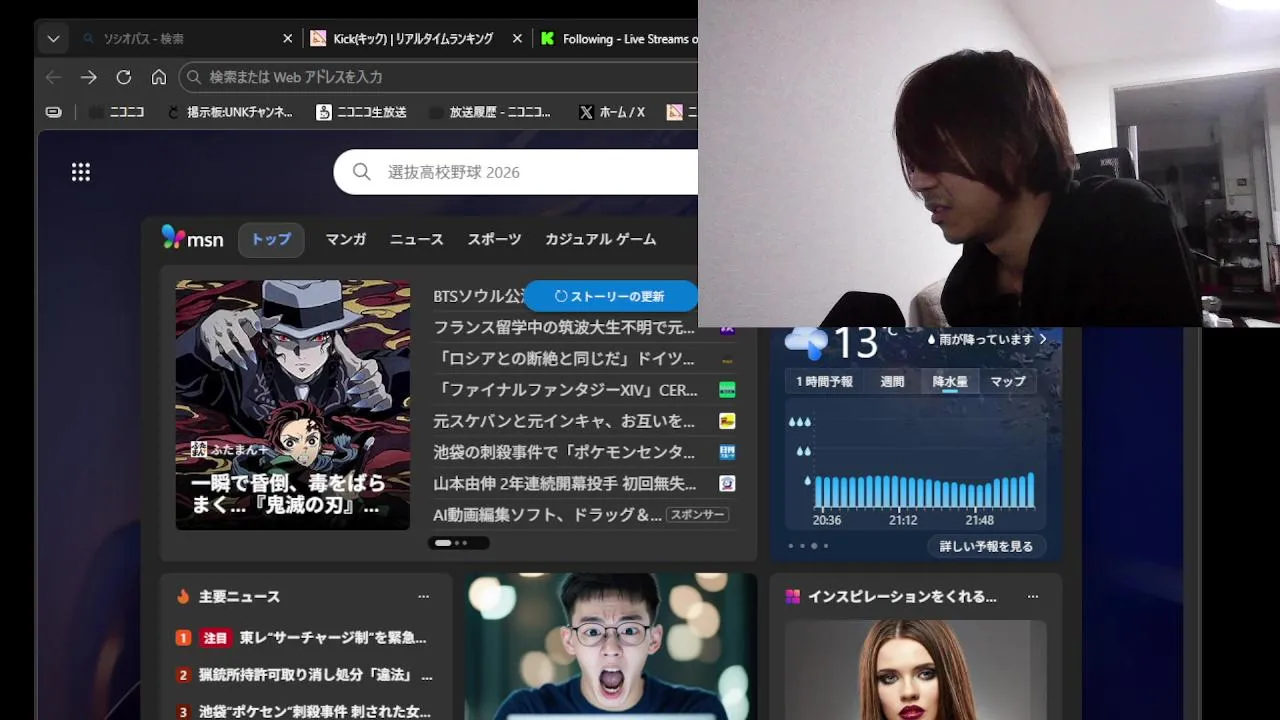Open the tab search dropdown arrow

[x=53, y=39]
